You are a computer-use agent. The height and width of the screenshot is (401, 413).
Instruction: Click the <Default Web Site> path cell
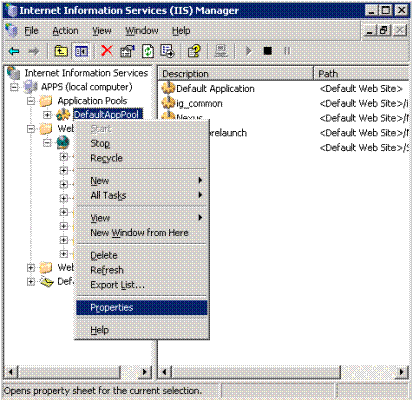pyautogui.click(x=361, y=89)
